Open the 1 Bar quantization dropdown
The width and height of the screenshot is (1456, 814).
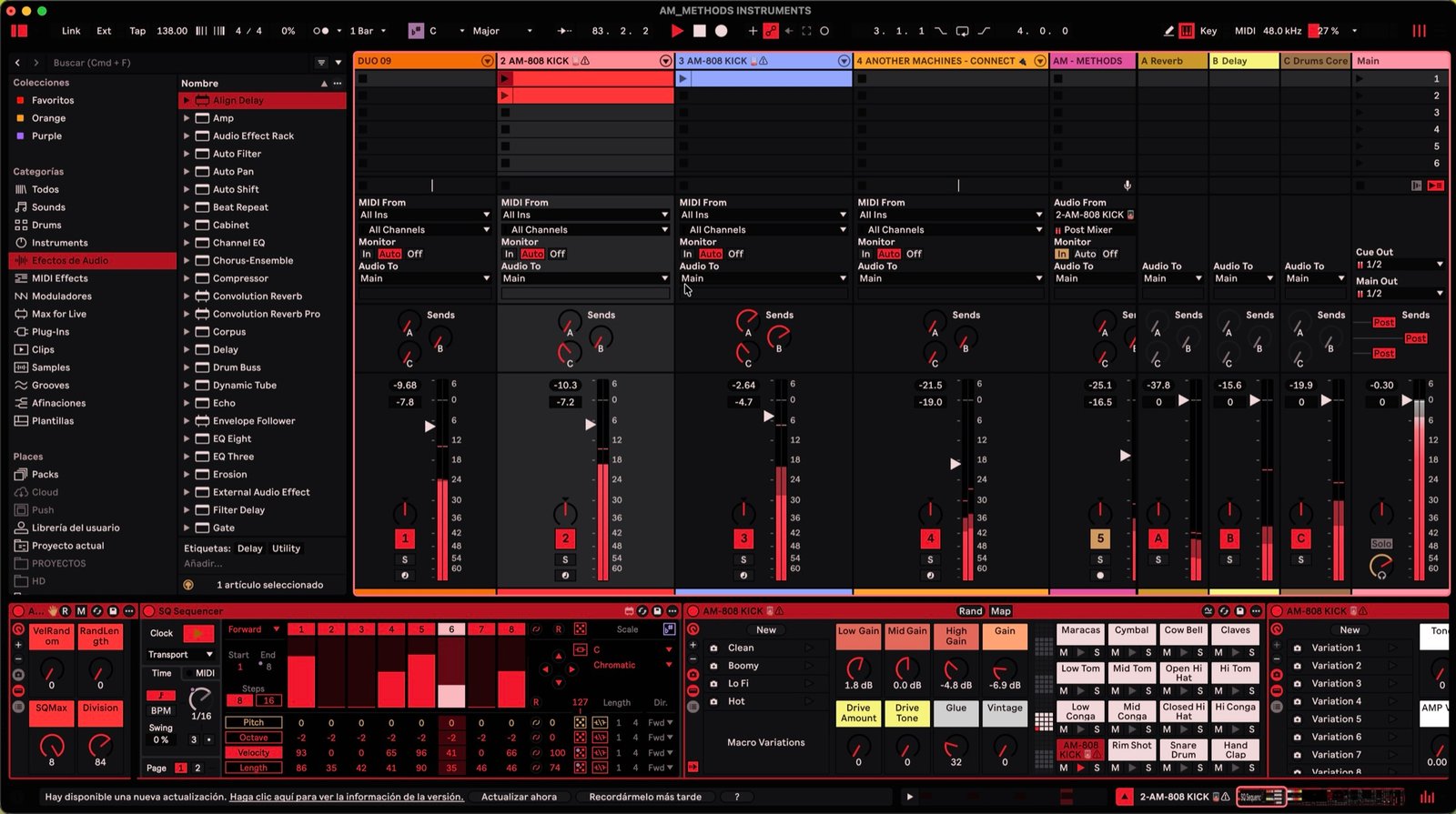coord(368,31)
